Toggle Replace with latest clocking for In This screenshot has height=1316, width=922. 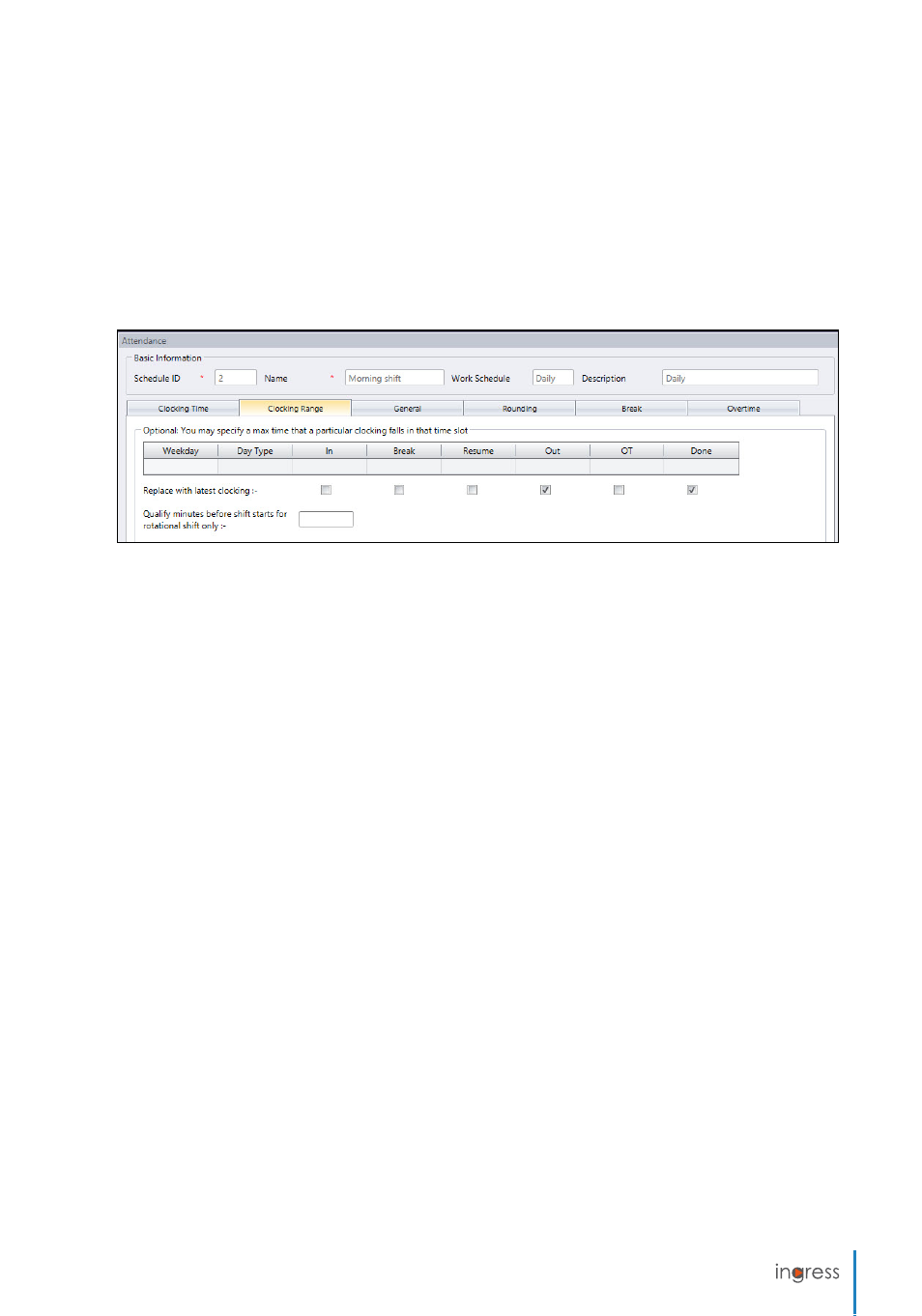pos(326,490)
